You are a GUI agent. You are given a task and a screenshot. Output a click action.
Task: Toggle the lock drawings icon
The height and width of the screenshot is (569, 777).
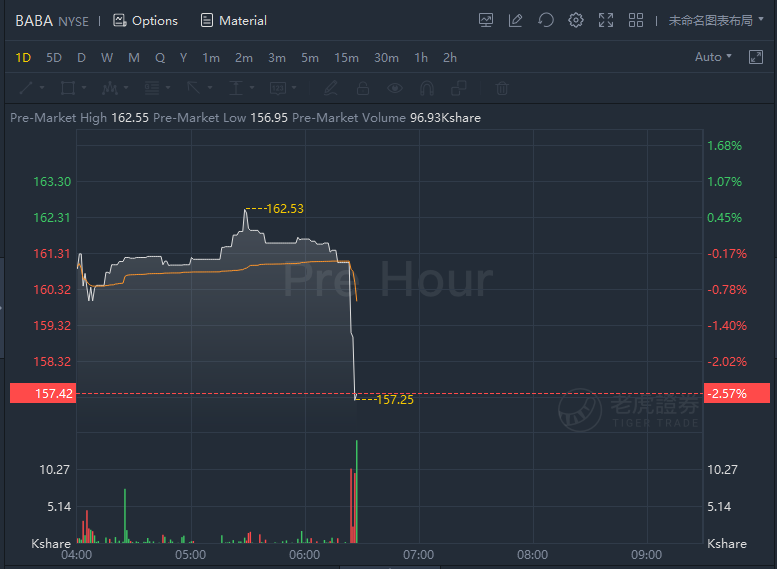coord(363,88)
